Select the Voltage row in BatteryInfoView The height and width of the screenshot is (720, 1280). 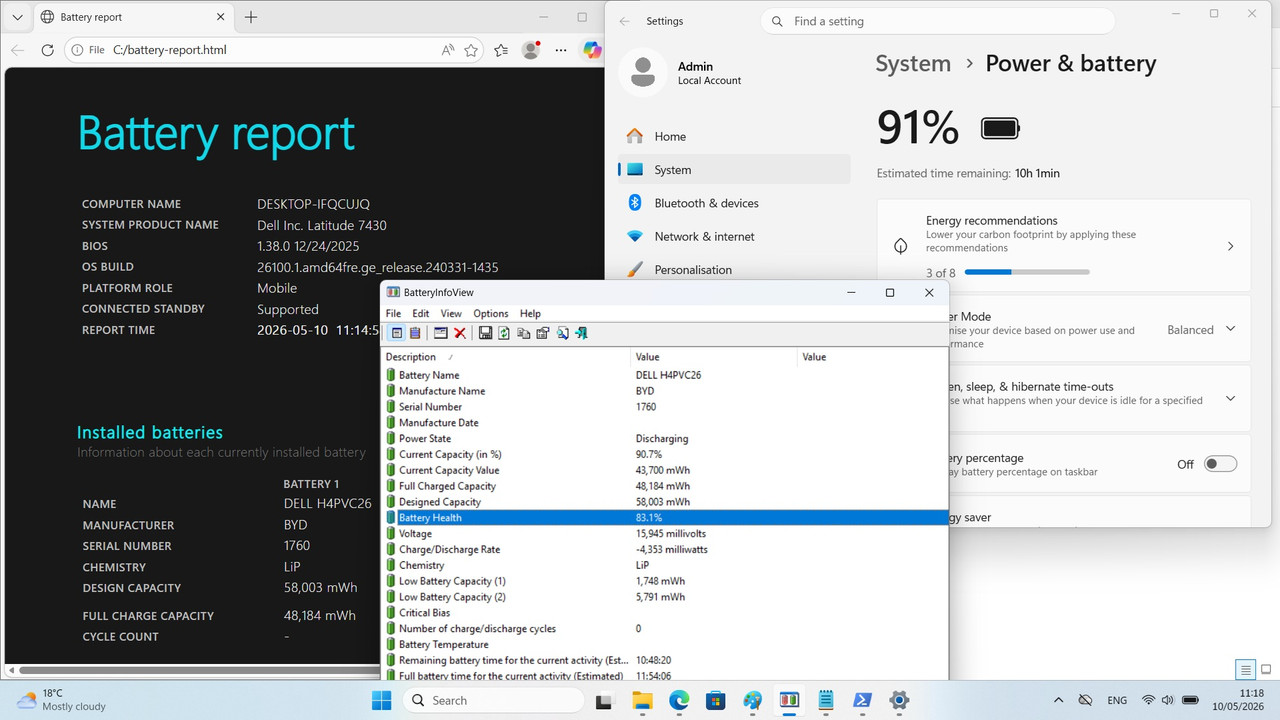tap(666, 534)
